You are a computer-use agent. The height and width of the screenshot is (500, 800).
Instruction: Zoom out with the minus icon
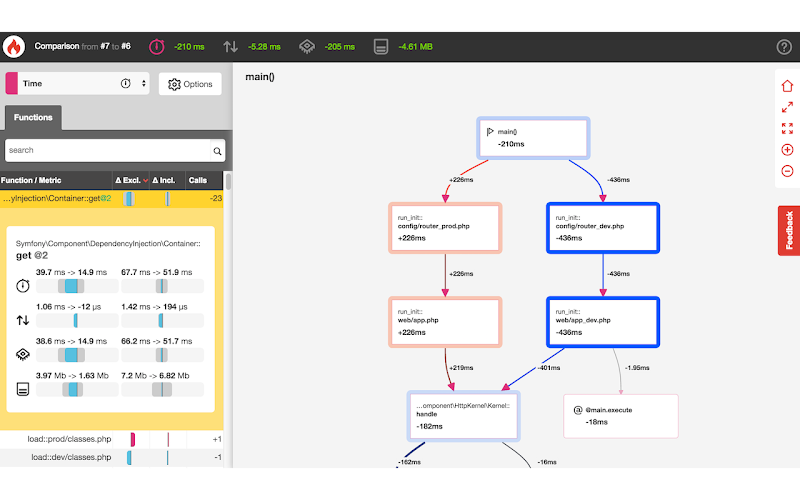pyautogui.click(x=787, y=171)
